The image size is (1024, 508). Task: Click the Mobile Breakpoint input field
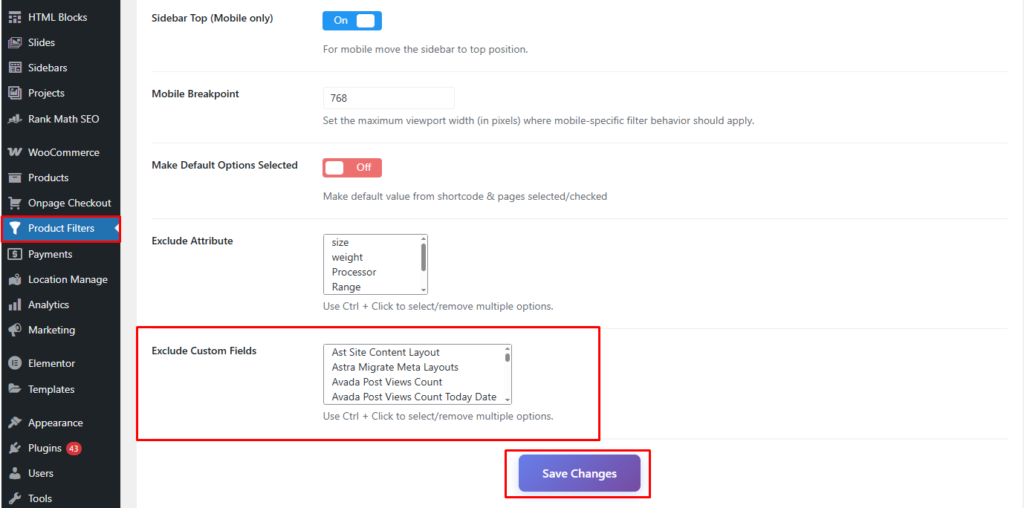pyautogui.click(x=388, y=98)
